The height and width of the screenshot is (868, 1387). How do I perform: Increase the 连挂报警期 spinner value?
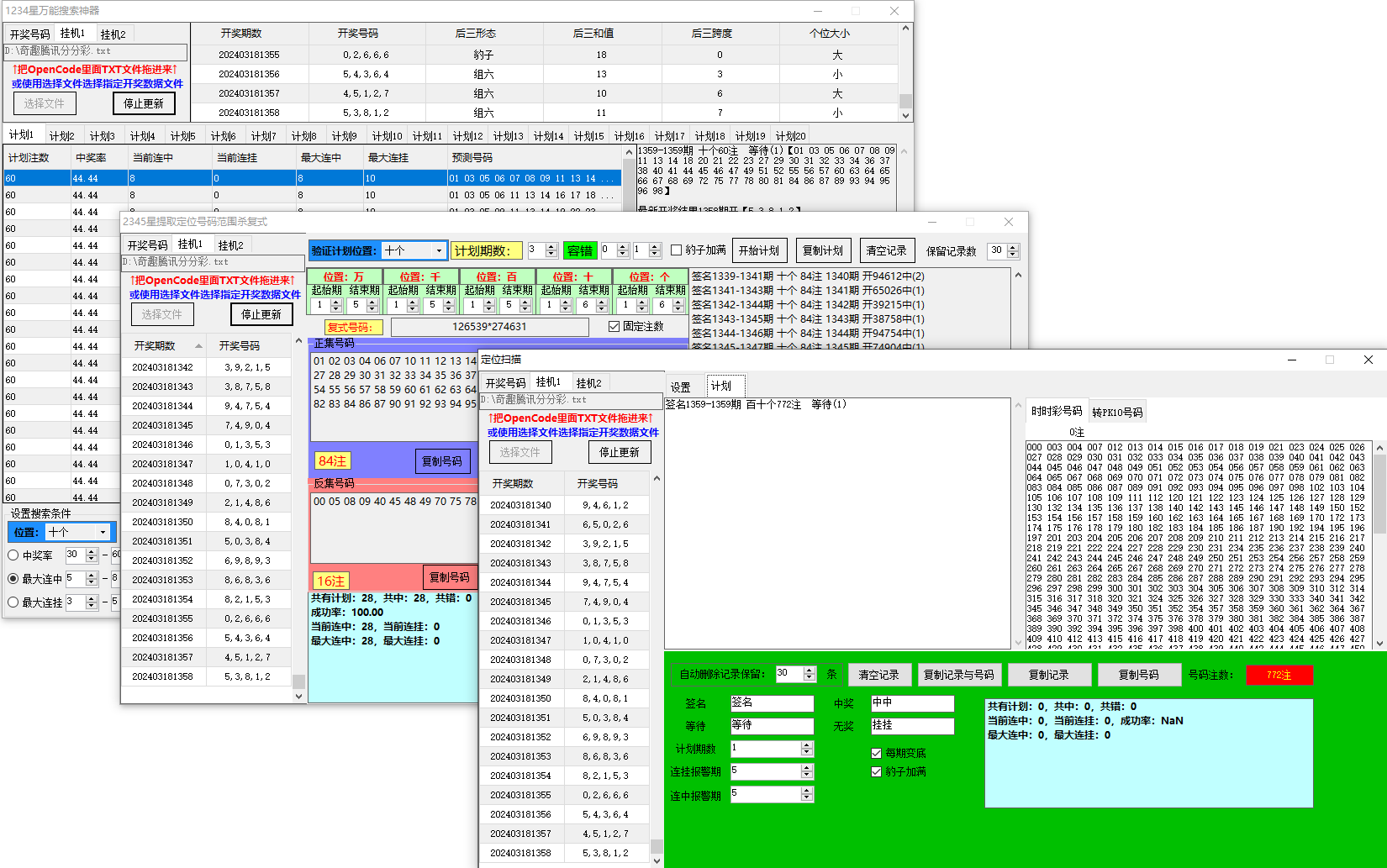click(x=807, y=767)
